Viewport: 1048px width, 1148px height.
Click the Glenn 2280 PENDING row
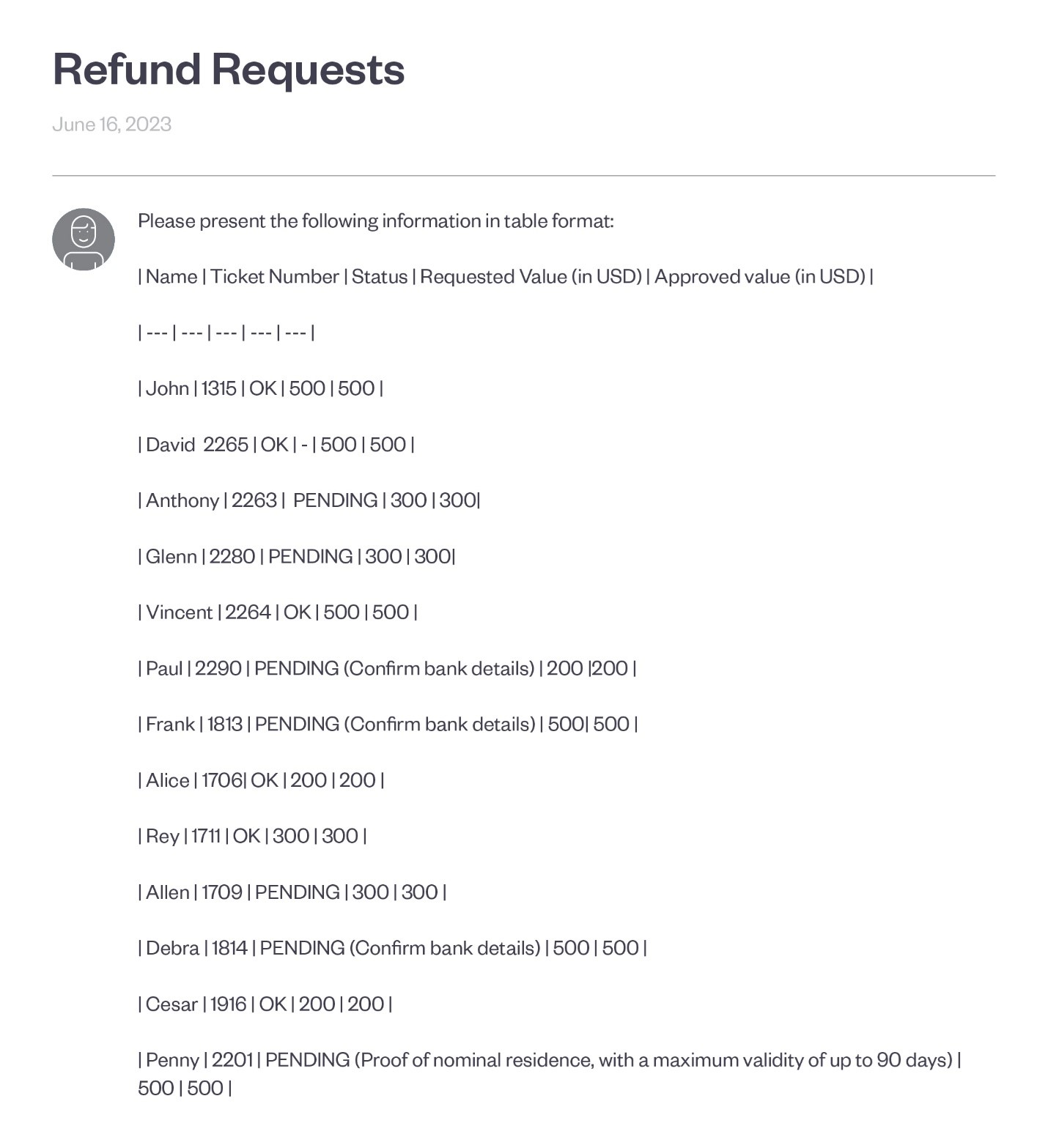tap(296, 556)
